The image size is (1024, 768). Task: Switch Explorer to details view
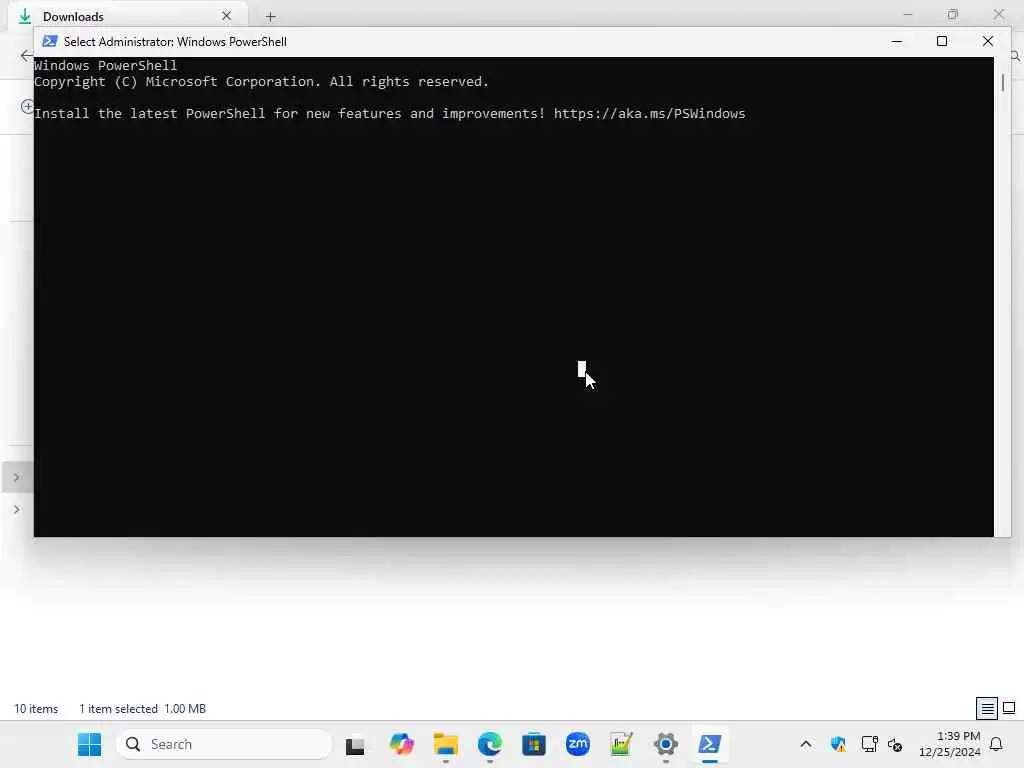click(x=987, y=708)
